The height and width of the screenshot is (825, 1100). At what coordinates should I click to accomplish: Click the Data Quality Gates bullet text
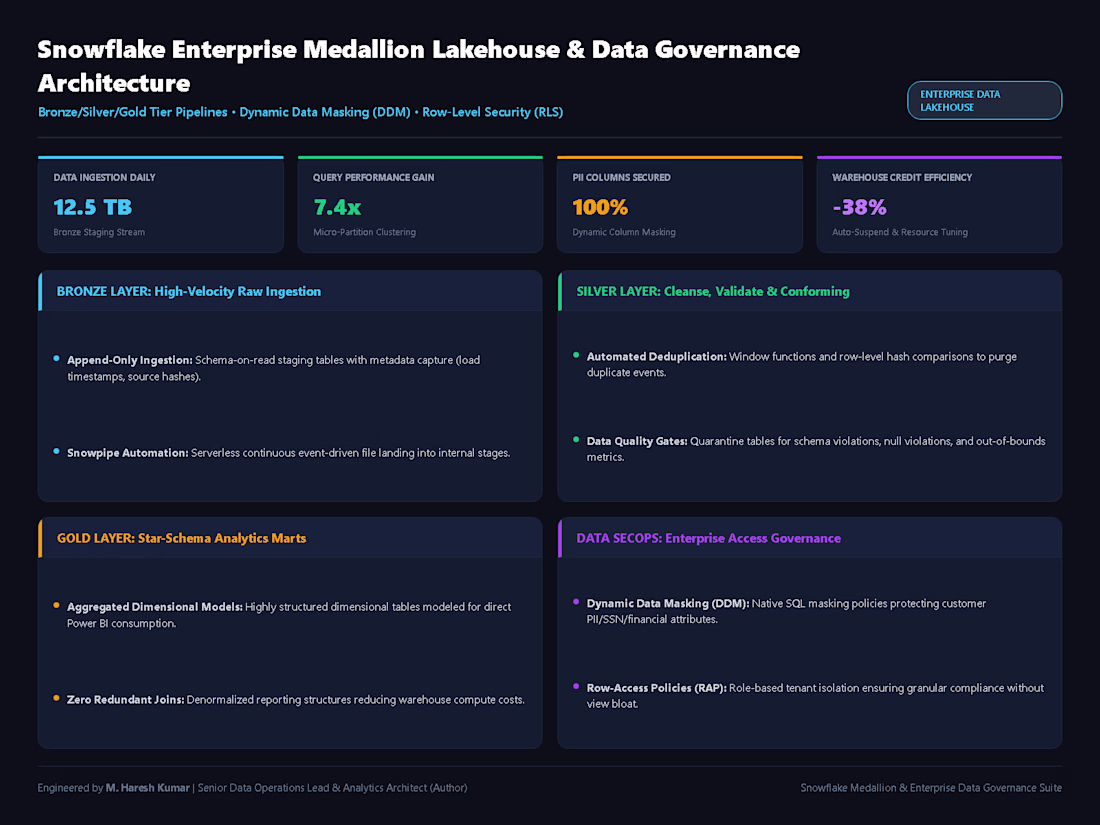pos(816,449)
